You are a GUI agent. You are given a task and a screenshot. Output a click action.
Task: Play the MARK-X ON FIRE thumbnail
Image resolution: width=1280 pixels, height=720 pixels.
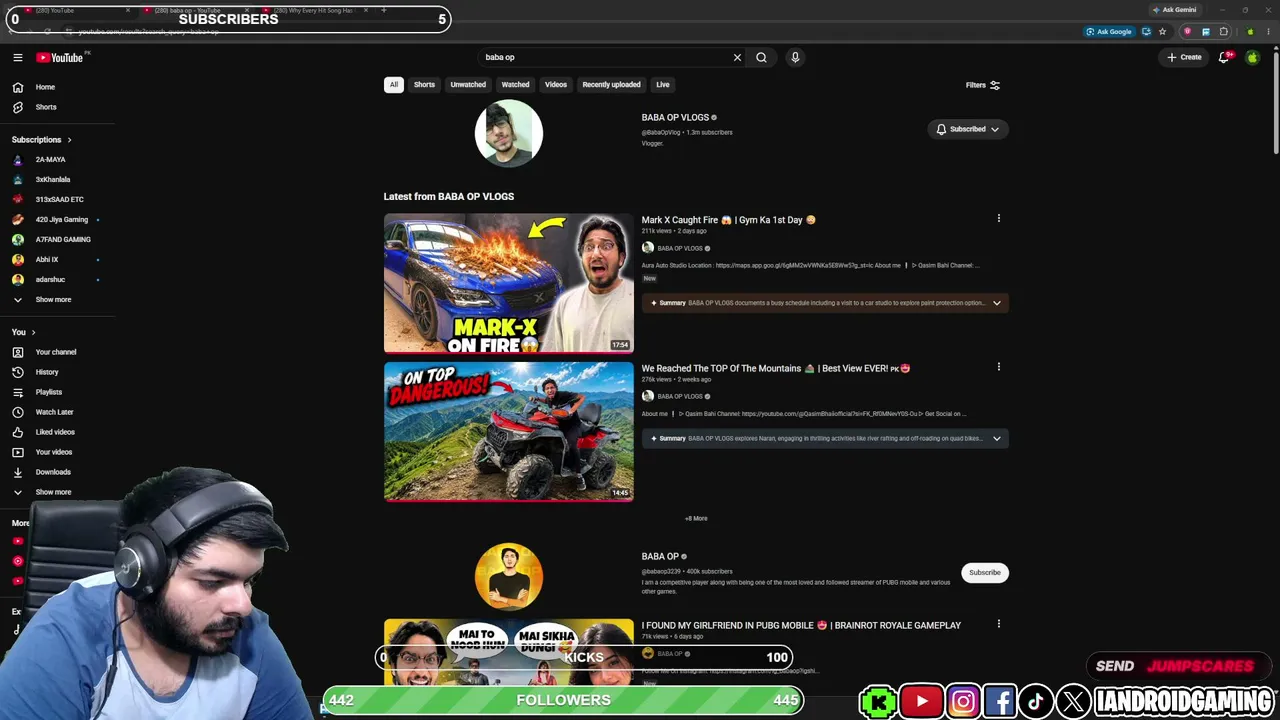tap(509, 283)
